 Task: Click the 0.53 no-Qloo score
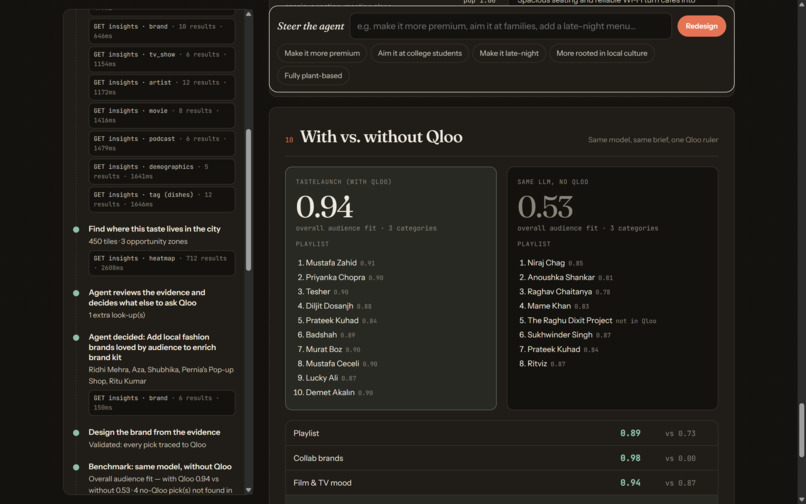[x=545, y=207]
